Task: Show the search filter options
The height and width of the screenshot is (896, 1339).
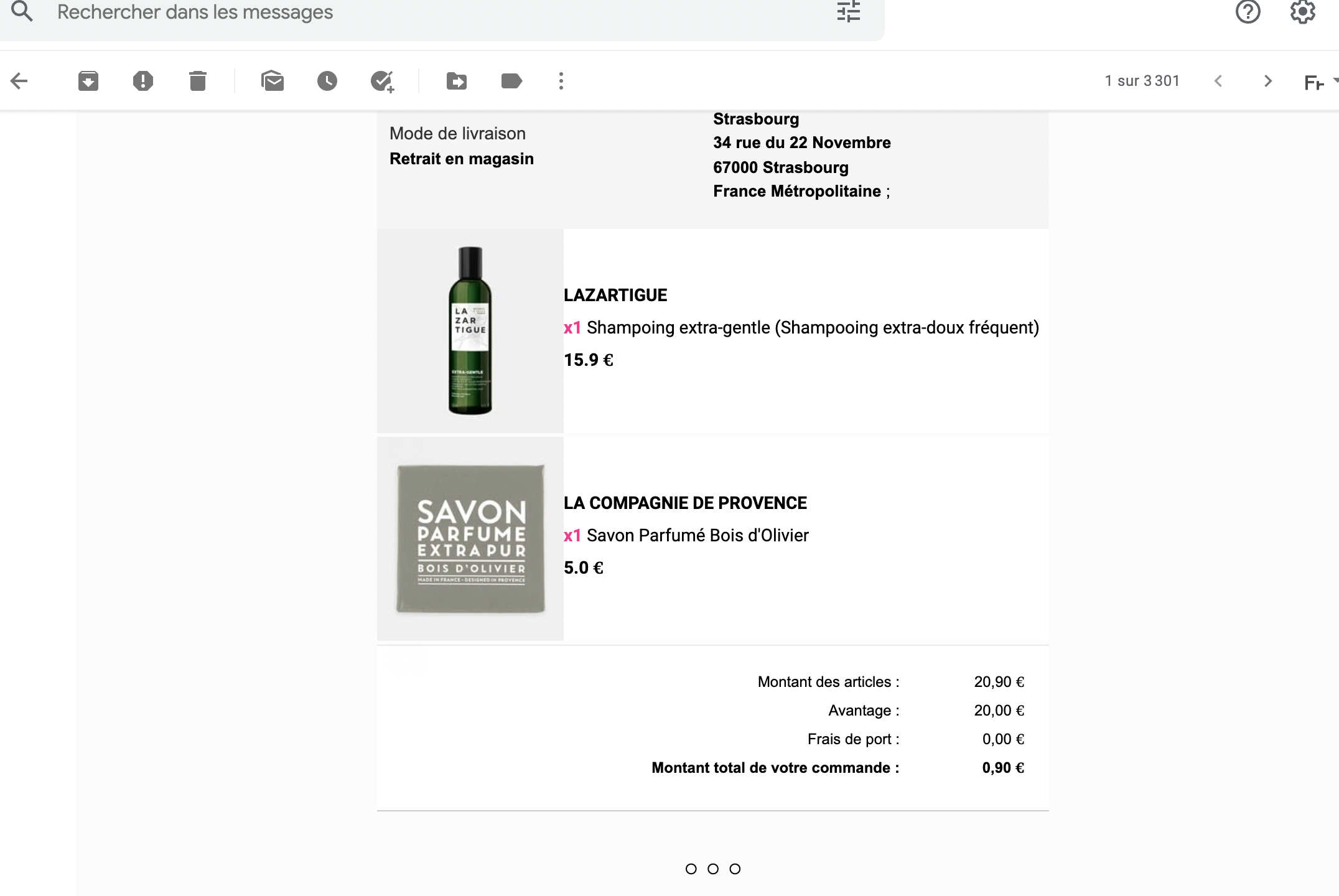Action: (x=849, y=12)
